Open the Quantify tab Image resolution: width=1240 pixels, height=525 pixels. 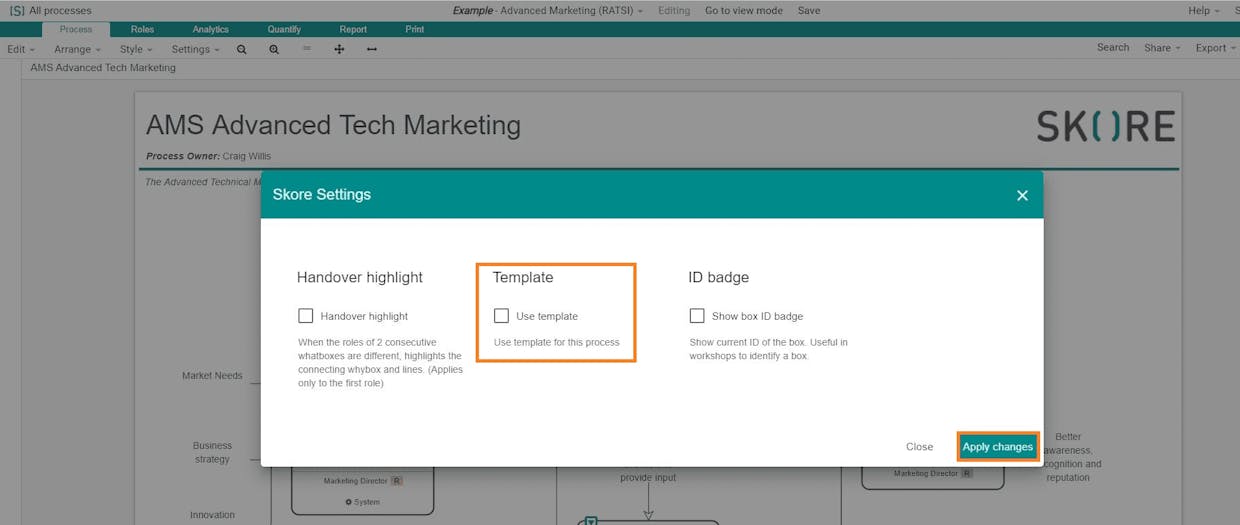click(284, 30)
